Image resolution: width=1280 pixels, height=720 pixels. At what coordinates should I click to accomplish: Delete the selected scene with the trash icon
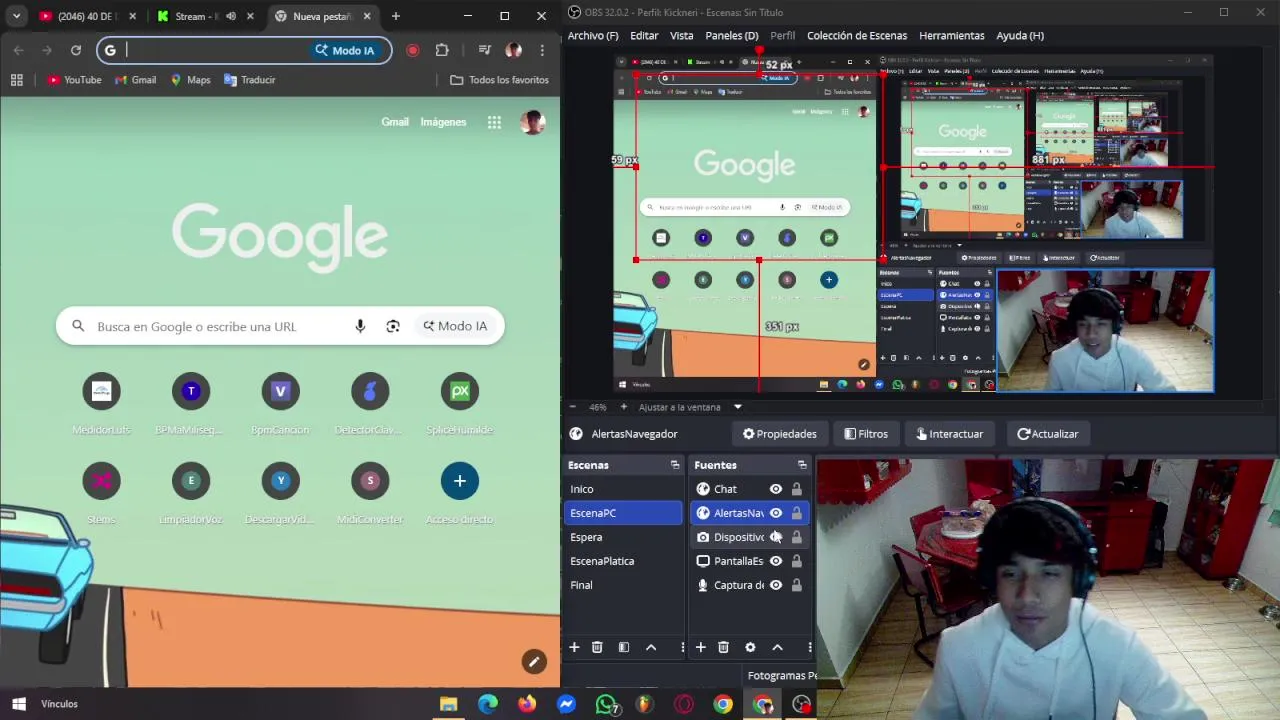pos(597,647)
